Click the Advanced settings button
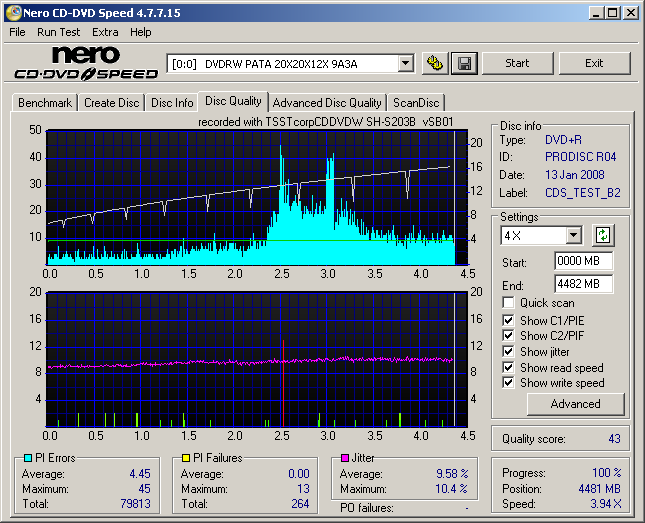The height and width of the screenshot is (523, 645). point(575,404)
